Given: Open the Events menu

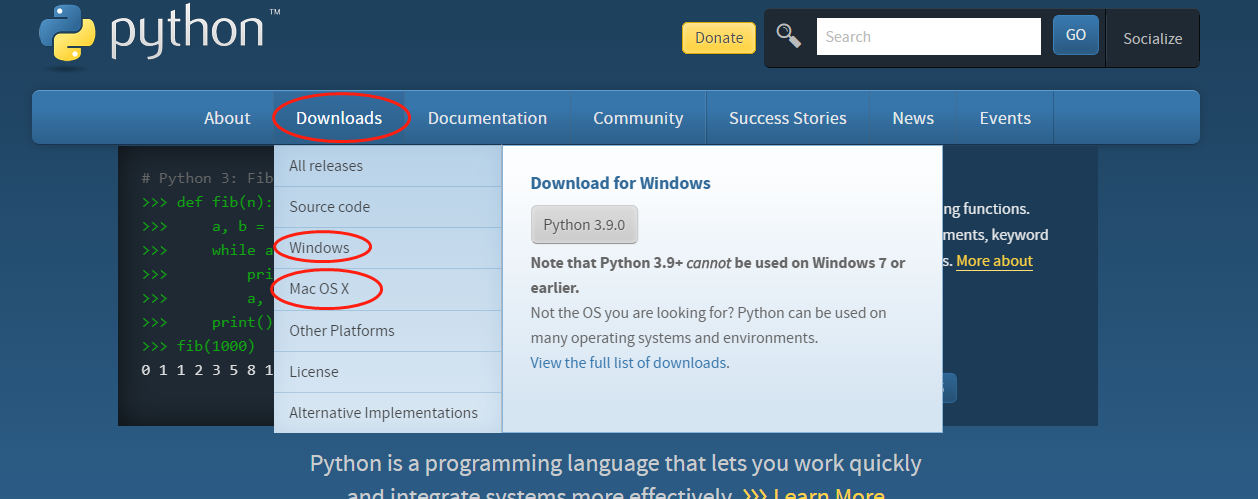Looking at the screenshot, I should pyautogui.click(x=1005, y=118).
